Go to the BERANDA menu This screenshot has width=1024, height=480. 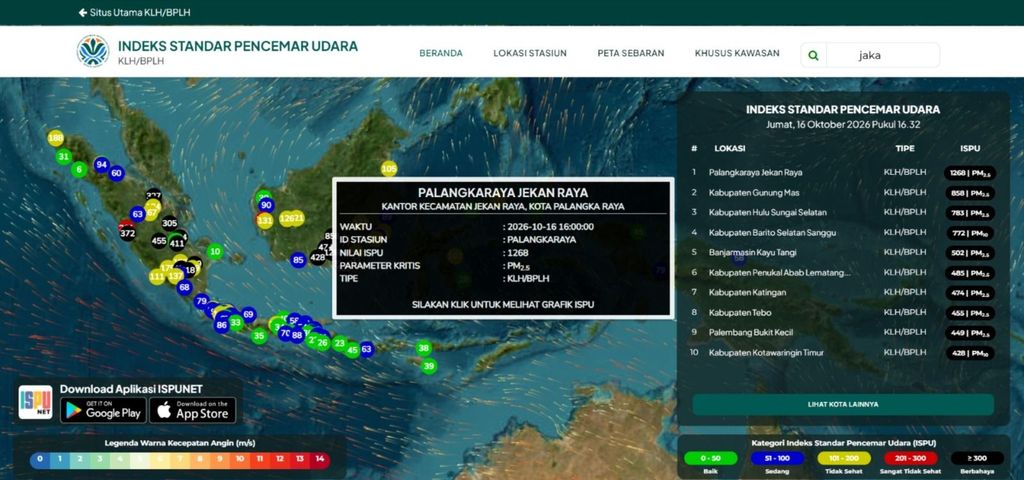pos(441,54)
